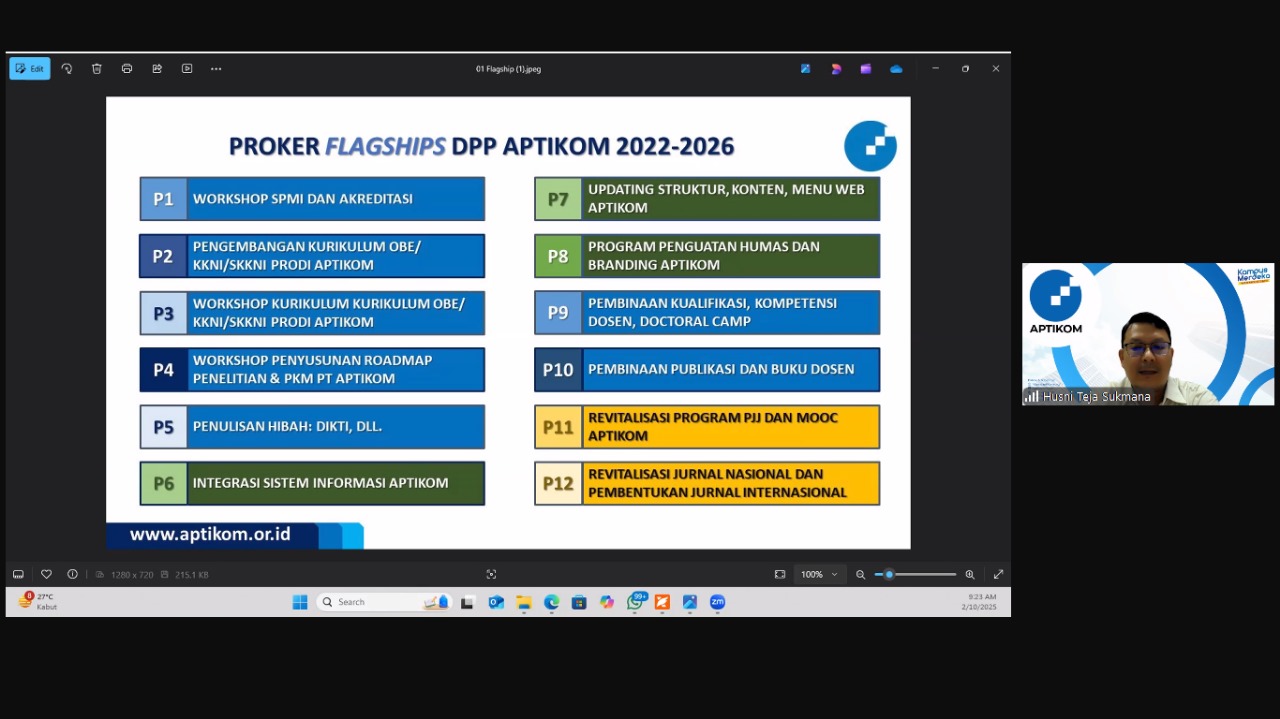Start slideshow with the play icon

pyautogui.click(x=187, y=69)
